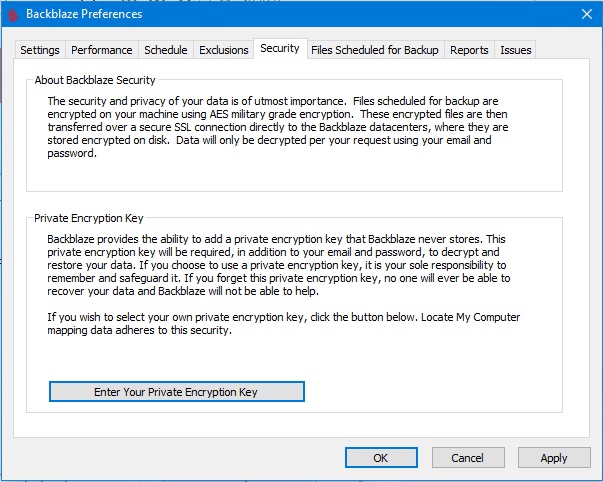Viewport: 603px width, 482px height.
Task: Click the Backblaze Preferences title text
Action: [x=84, y=14]
